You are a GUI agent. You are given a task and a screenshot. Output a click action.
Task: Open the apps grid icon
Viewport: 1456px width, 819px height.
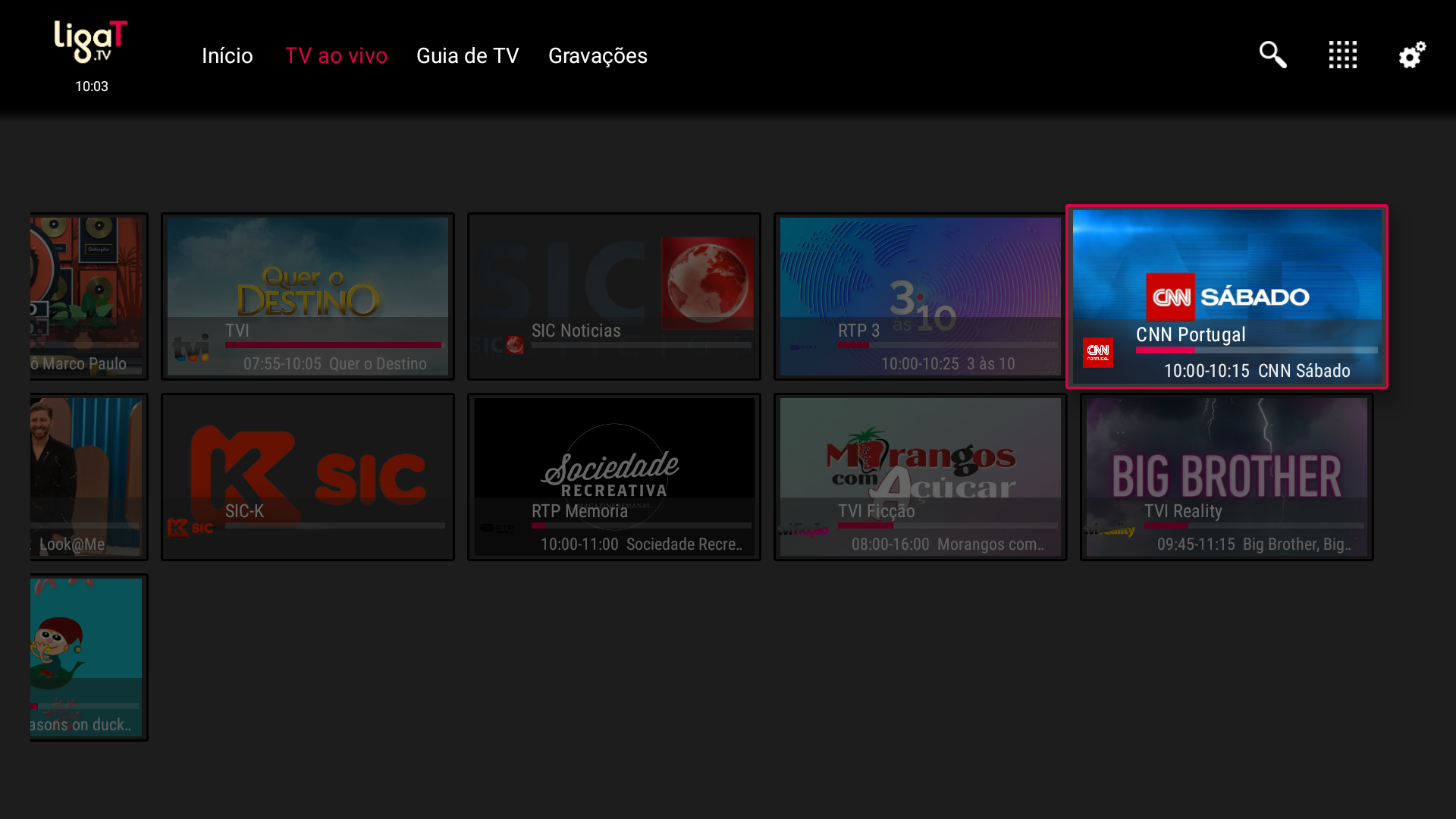point(1342,55)
